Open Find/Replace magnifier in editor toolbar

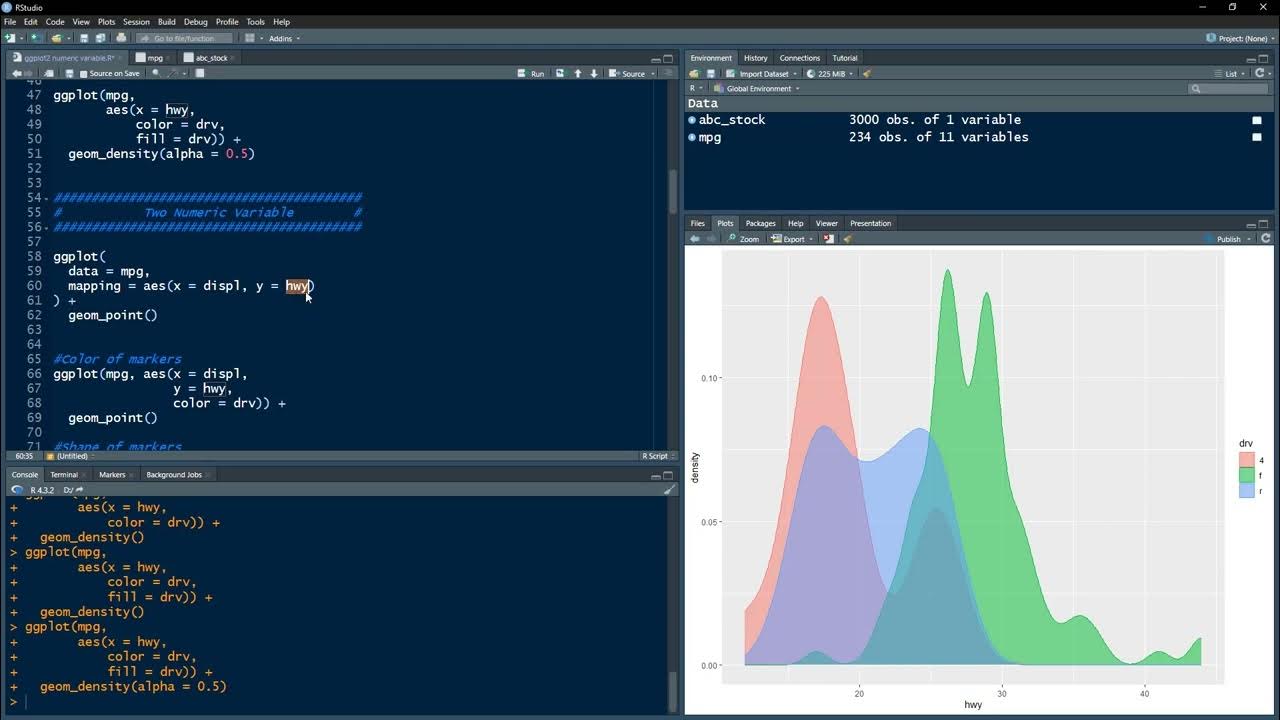(x=156, y=73)
